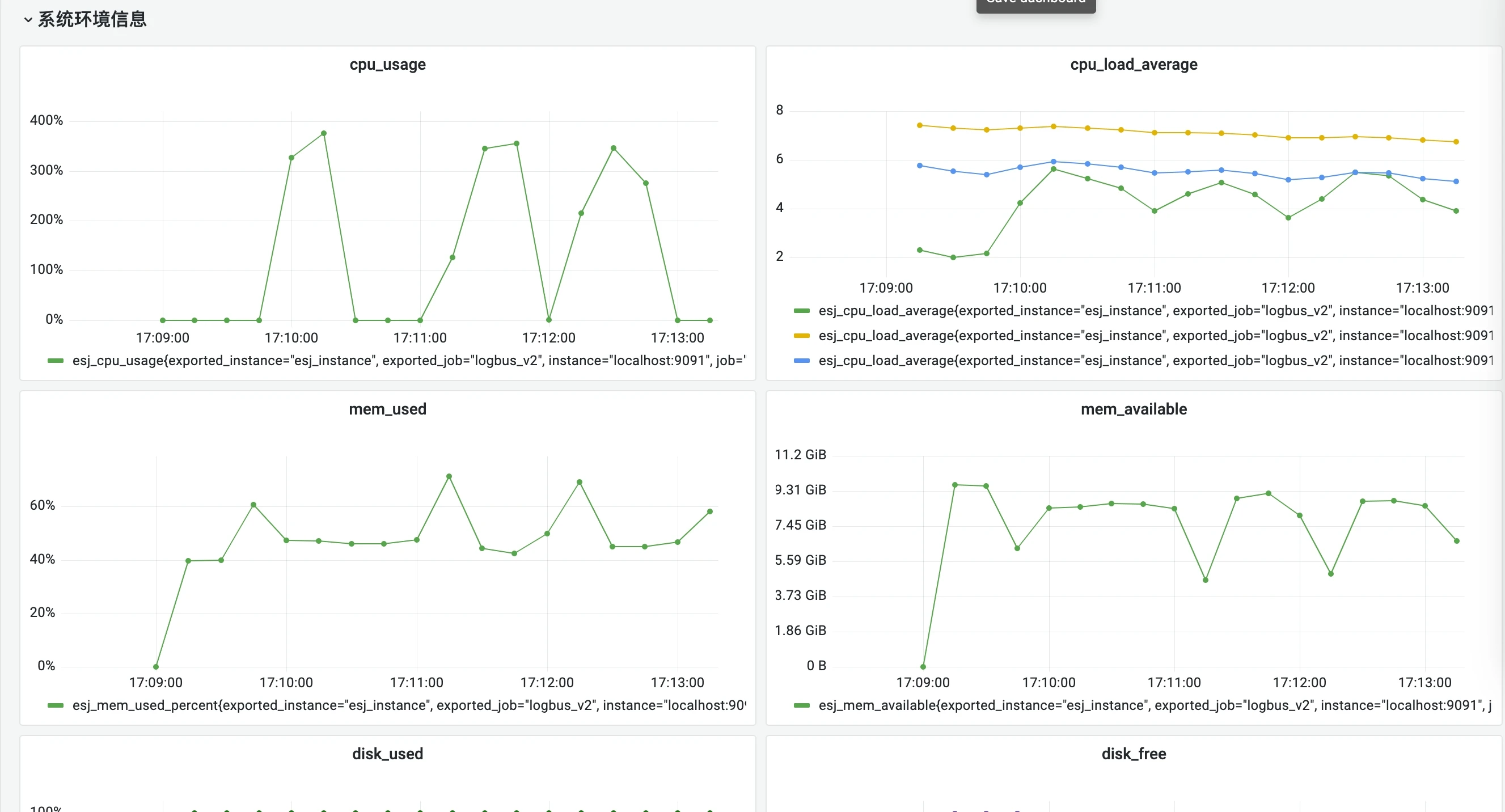Open the disk_free panel title menu

pos(1134,754)
